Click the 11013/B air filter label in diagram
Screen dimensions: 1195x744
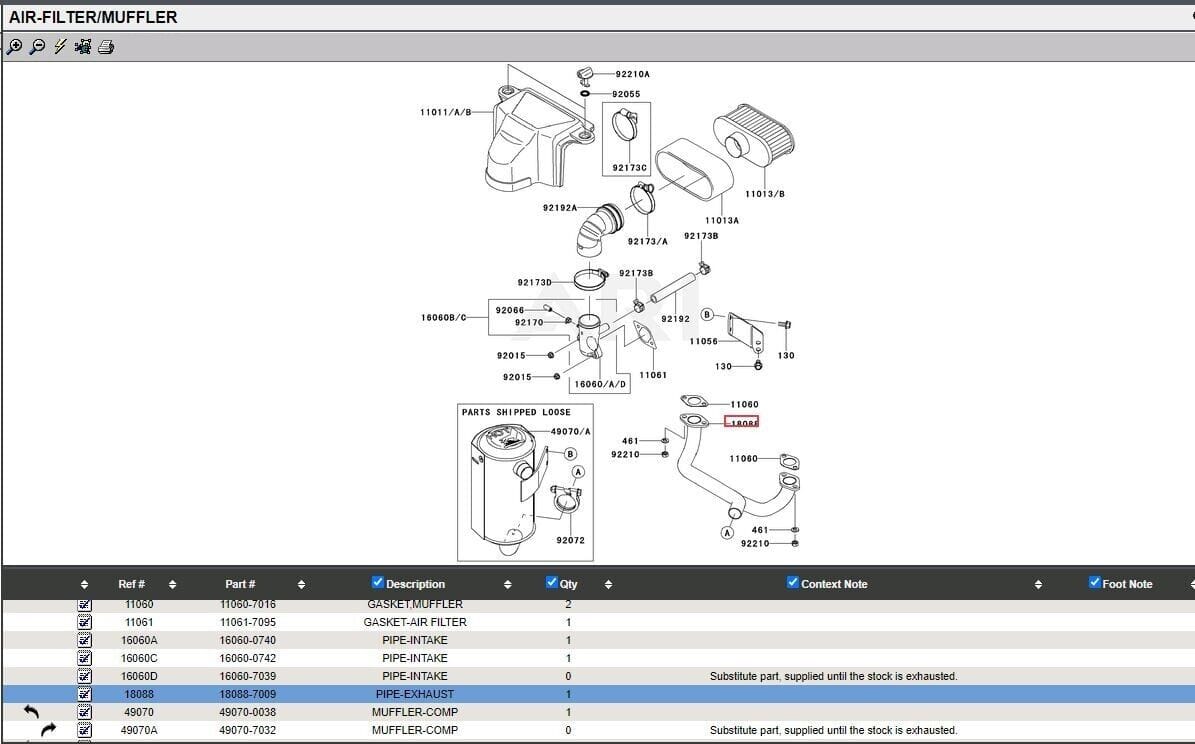[x=765, y=194]
